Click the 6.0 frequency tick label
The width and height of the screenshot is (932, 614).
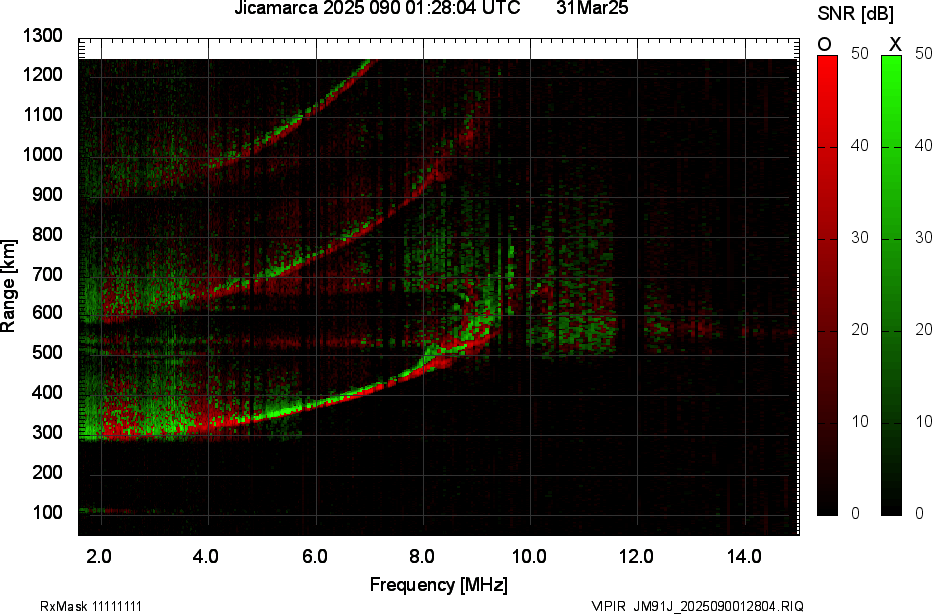click(314, 556)
